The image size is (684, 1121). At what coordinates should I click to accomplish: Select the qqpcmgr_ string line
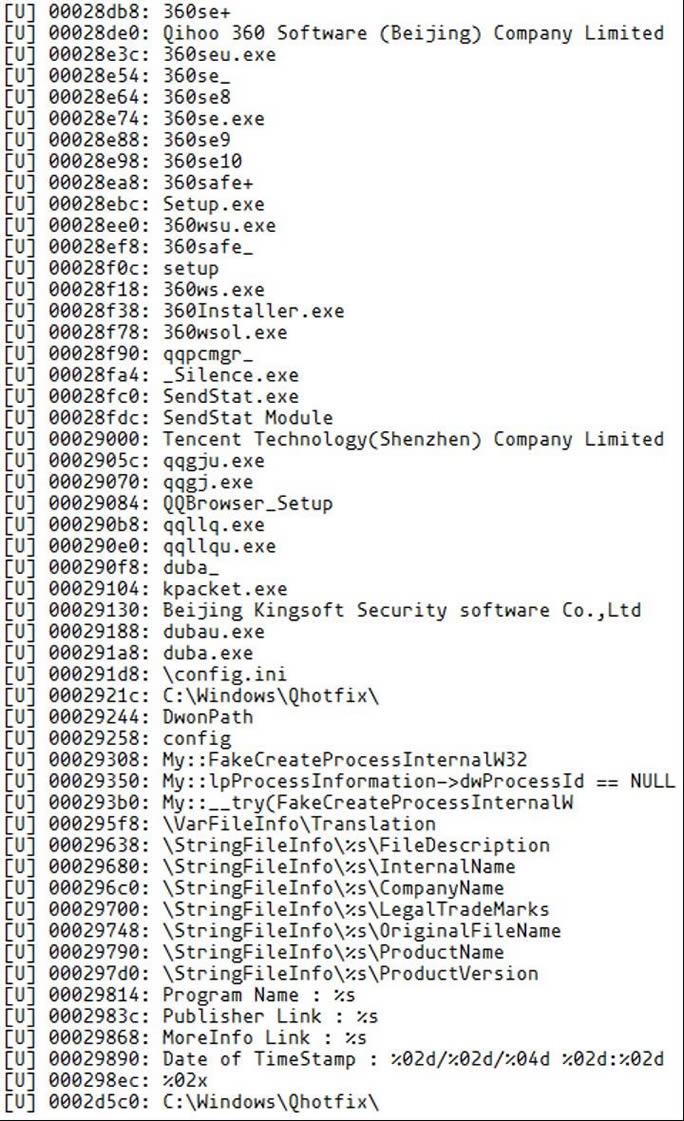tap(207, 354)
